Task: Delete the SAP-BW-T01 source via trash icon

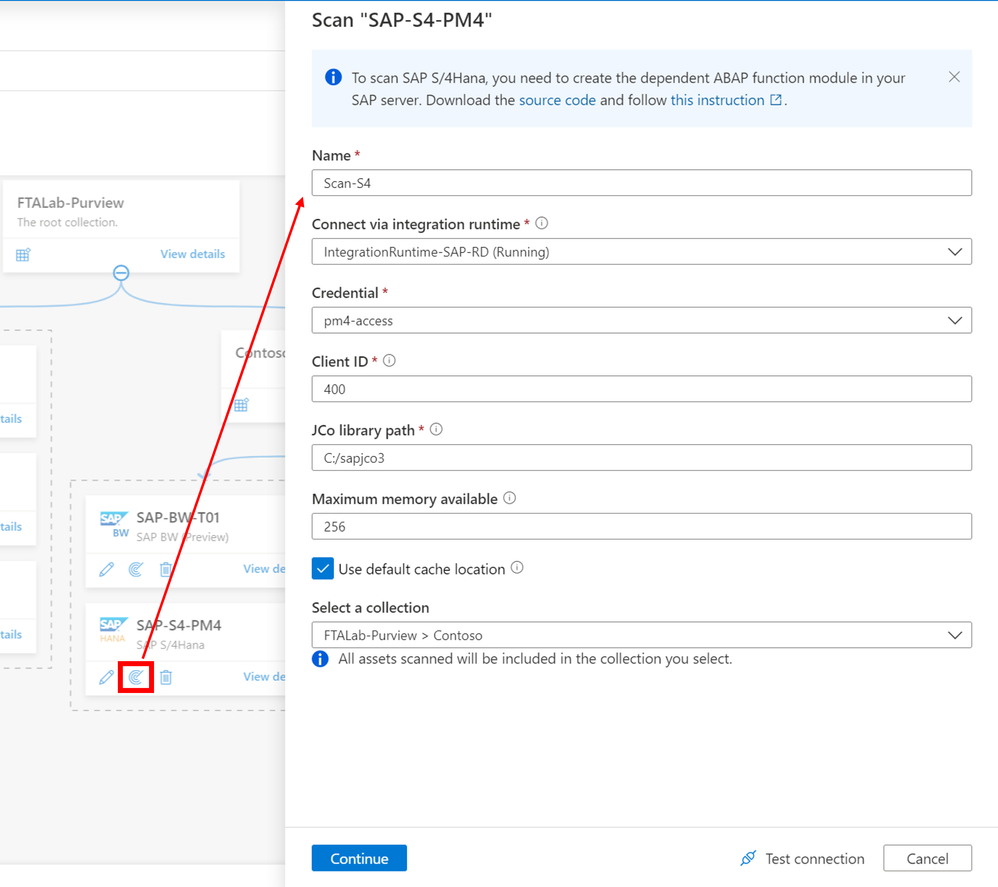Action: click(166, 569)
